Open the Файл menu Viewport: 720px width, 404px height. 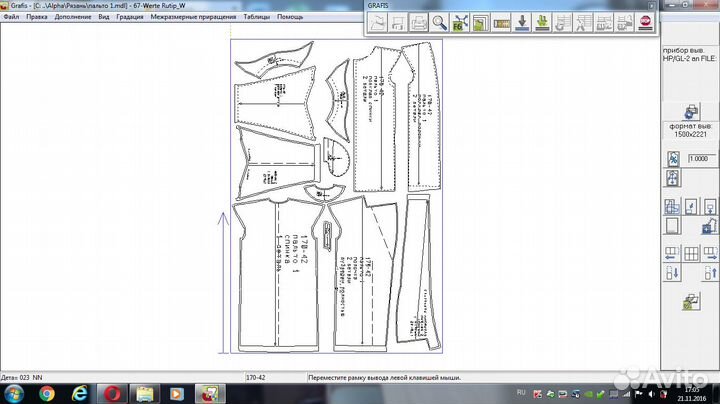pyautogui.click(x=11, y=17)
